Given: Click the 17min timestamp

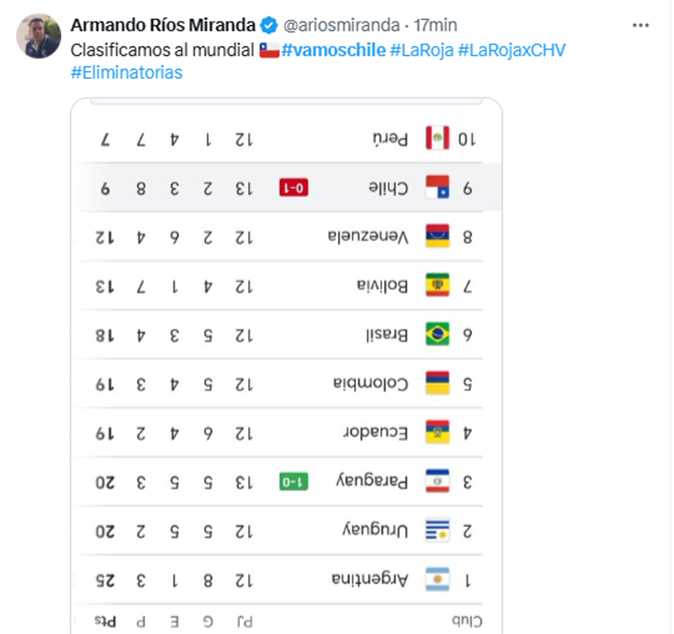Looking at the screenshot, I should pyautogui.click(x=435, y=25).
